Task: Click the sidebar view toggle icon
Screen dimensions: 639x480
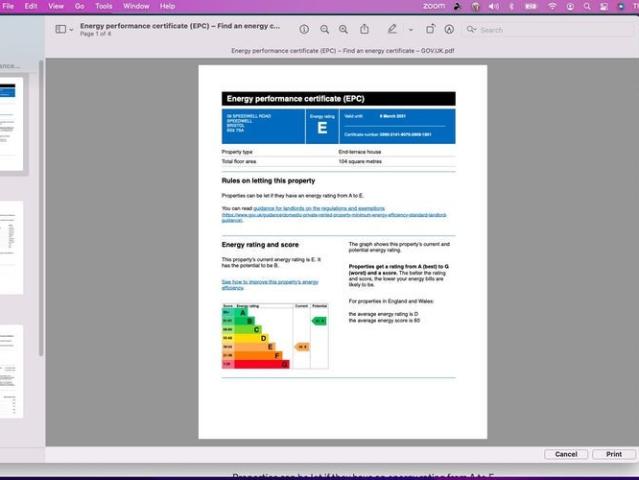Action: (x=61, y=29)
